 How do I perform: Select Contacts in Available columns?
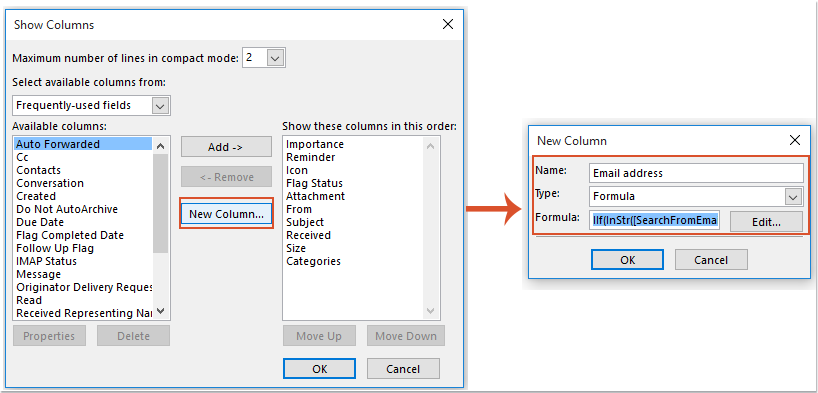tap(83, 170)
